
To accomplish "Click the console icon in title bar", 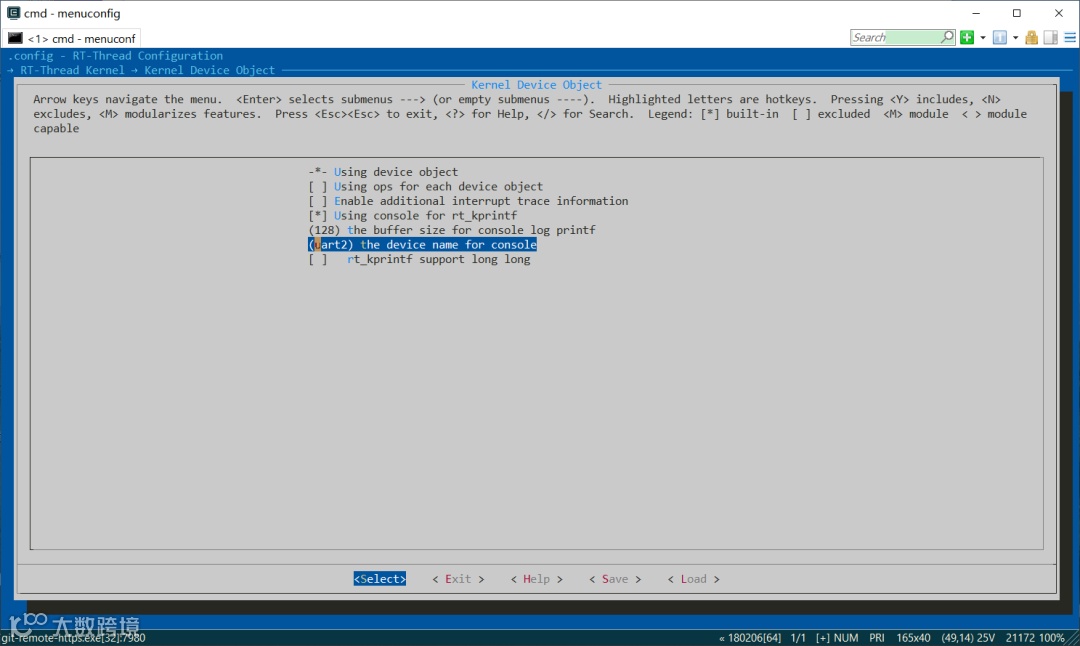I will click(x=13, y=13).
